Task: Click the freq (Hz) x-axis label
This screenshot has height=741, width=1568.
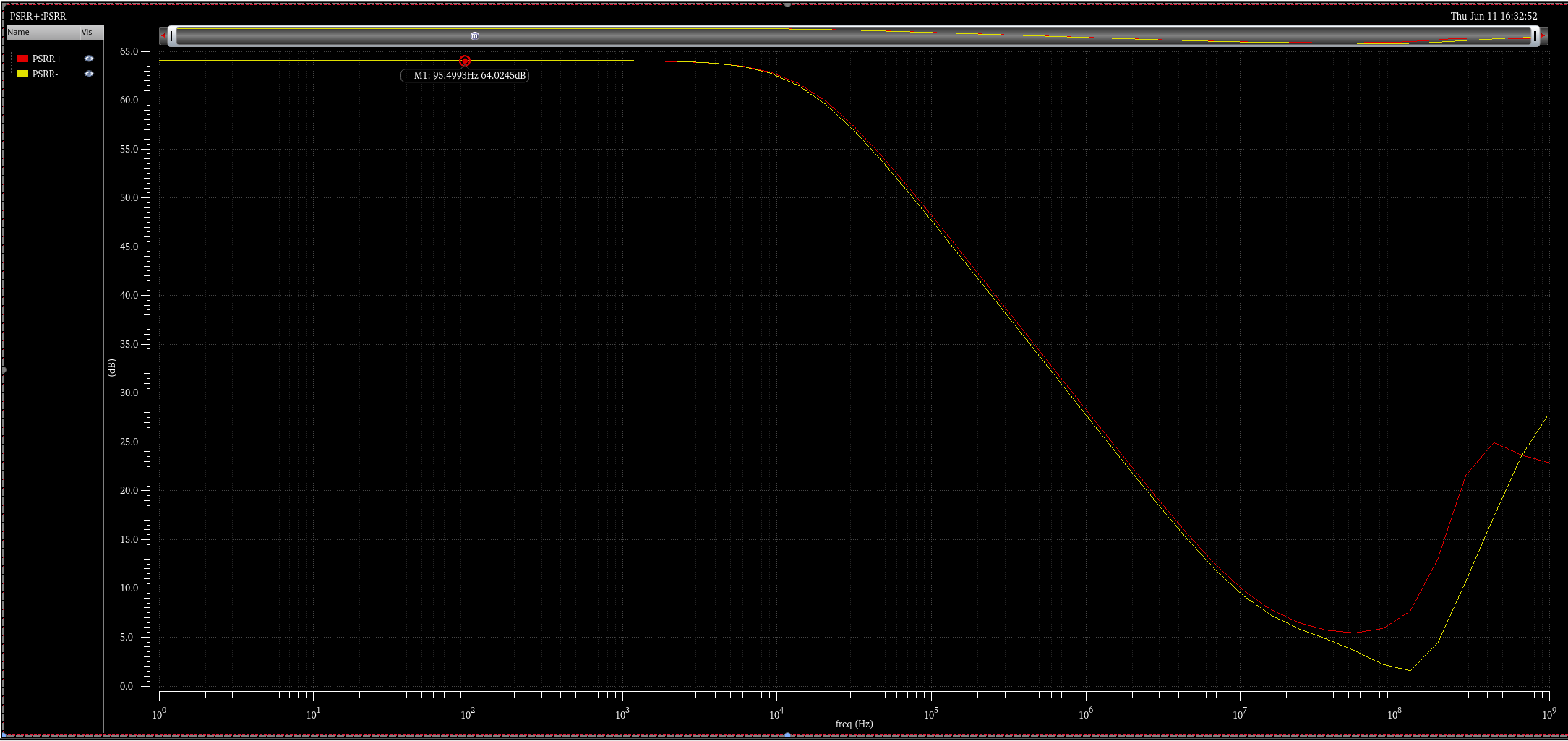Action: tap(854, 724)
